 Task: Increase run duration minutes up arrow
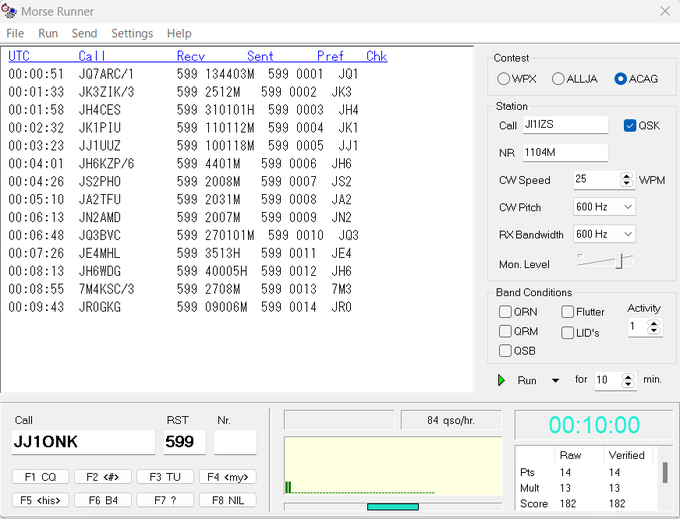click(x=628, y=377)
